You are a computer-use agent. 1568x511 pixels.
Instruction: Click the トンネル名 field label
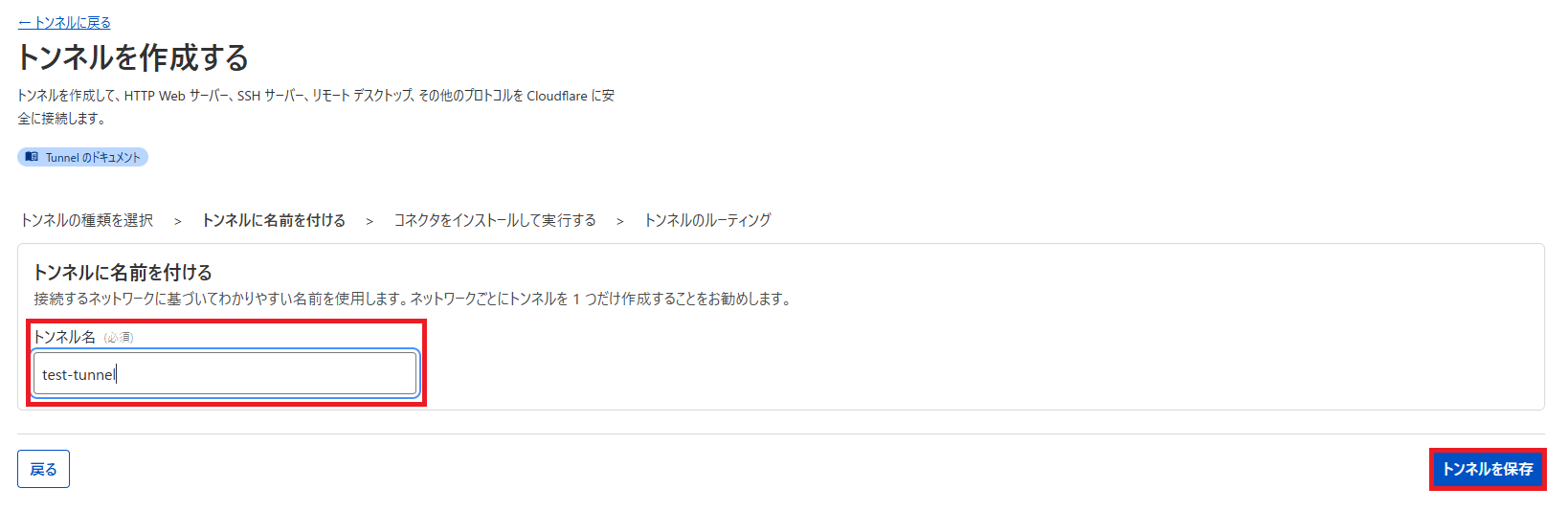(64, 337)
